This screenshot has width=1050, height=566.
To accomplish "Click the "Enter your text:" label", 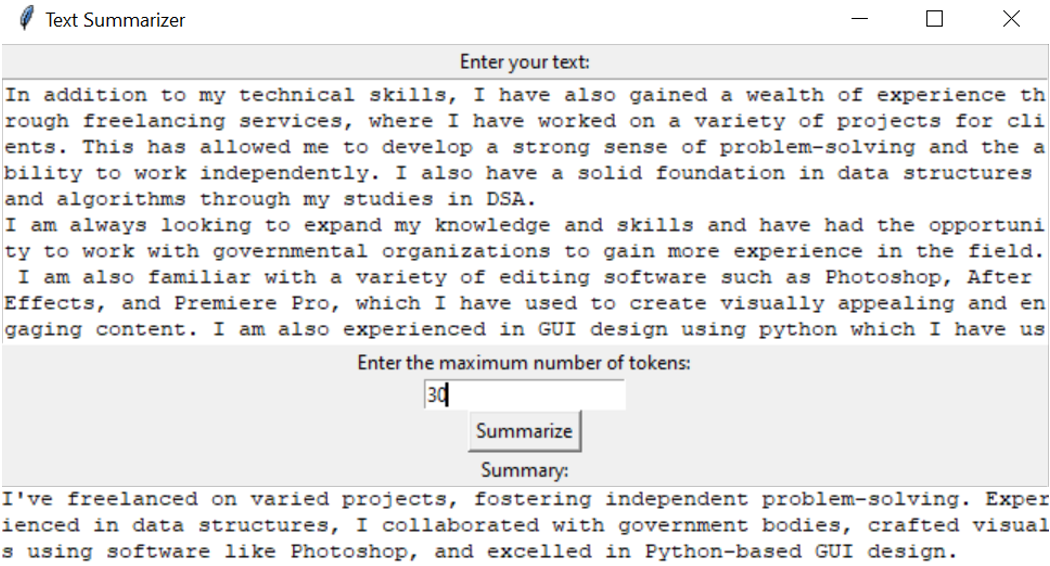I will pyautogui.click(x=524, y=62).
